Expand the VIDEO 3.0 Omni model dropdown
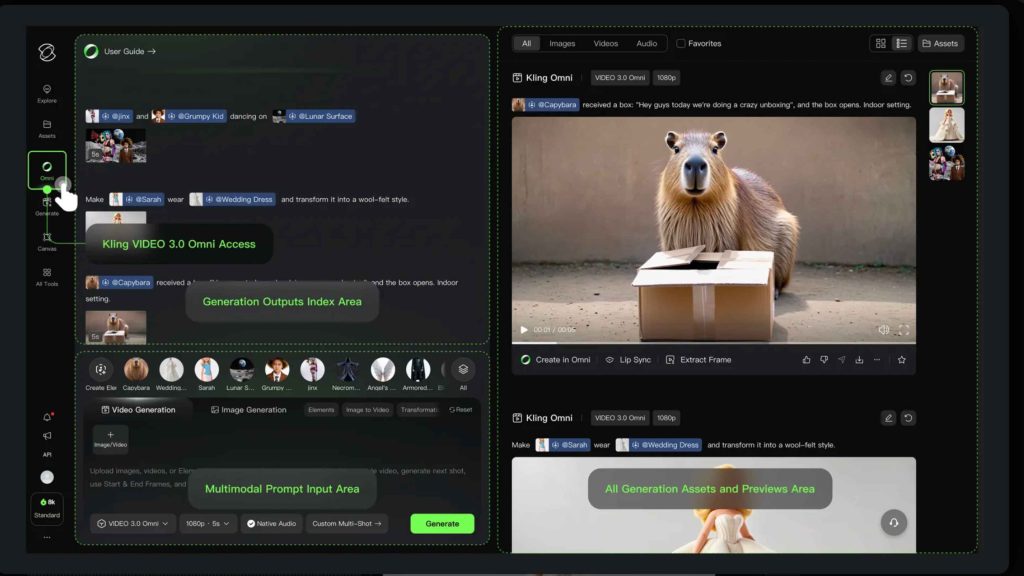This screenshot has height=576, width=1024. coord(133,523)
